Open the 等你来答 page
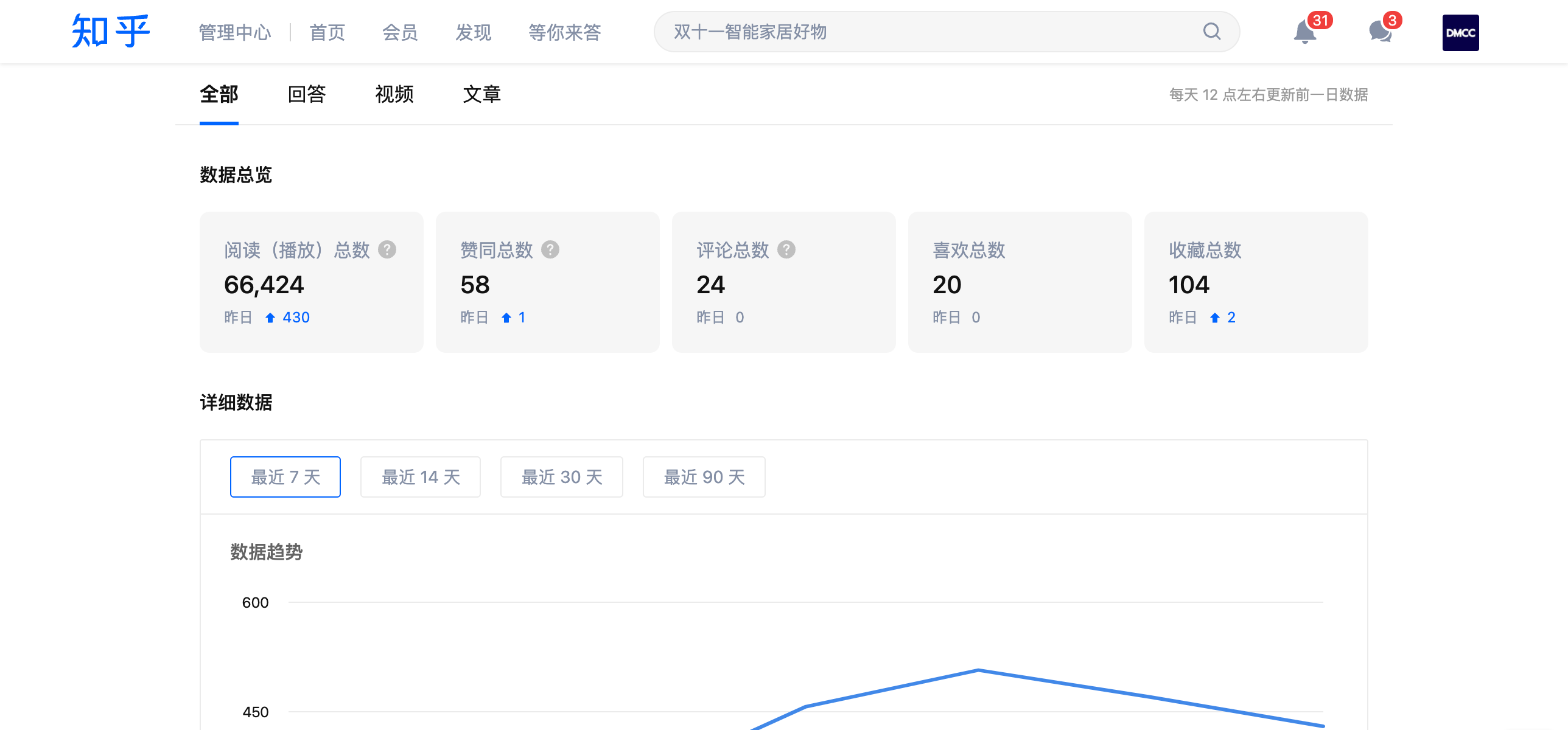Viewport: 1568px width, 730px height. 564,32
